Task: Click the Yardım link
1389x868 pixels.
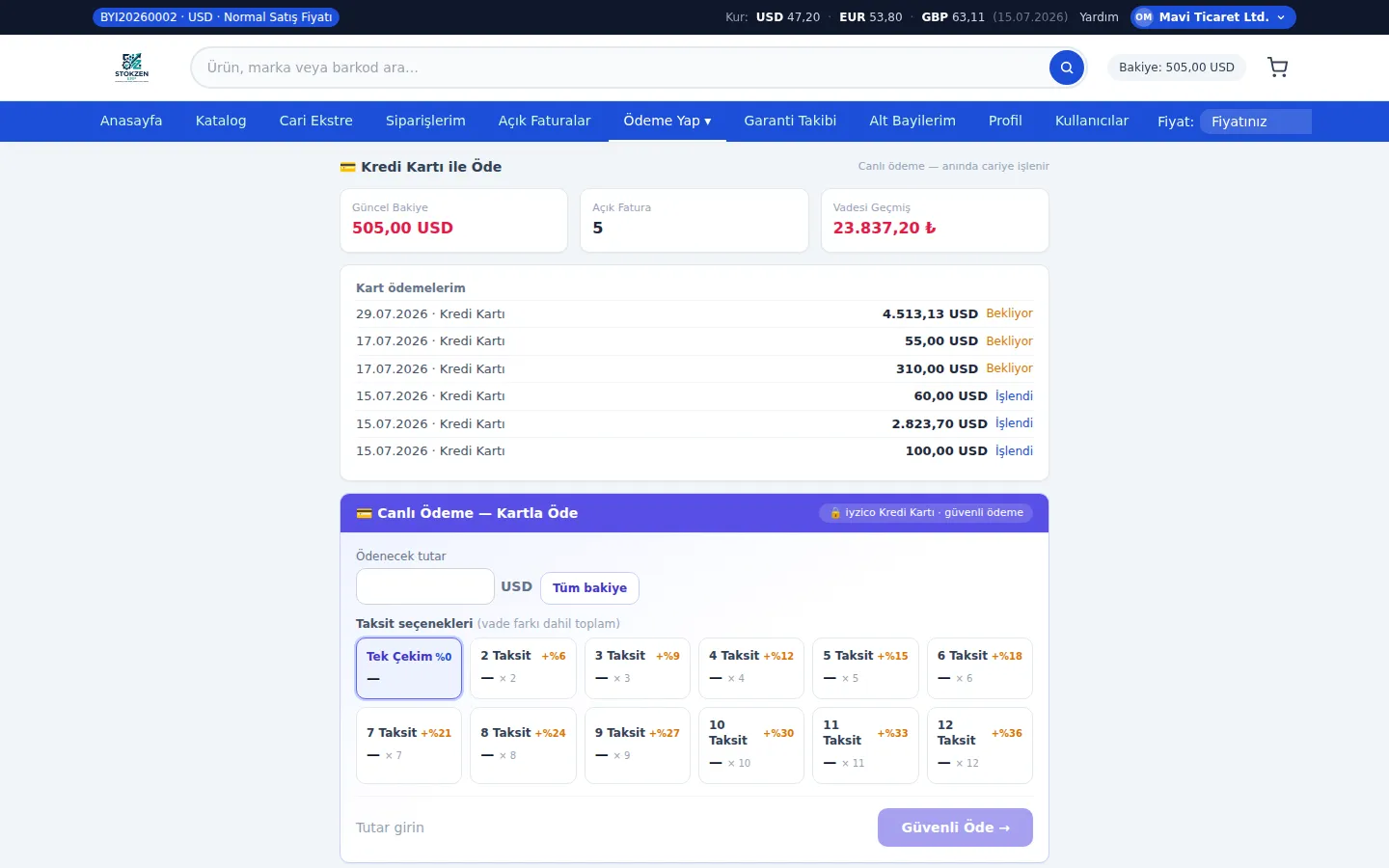Action: (x=1099, y=17)
